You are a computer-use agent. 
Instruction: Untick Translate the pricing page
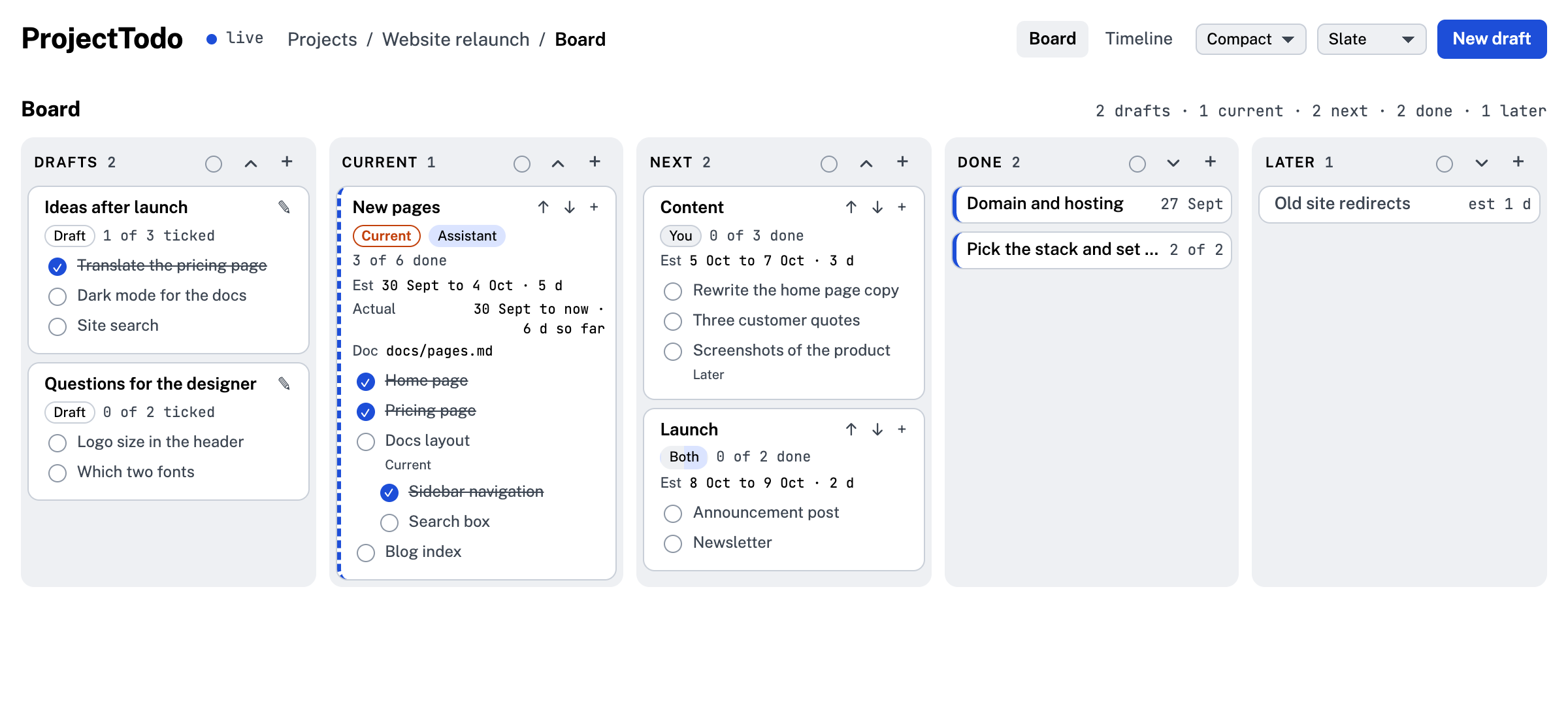[x=57, y=267]
